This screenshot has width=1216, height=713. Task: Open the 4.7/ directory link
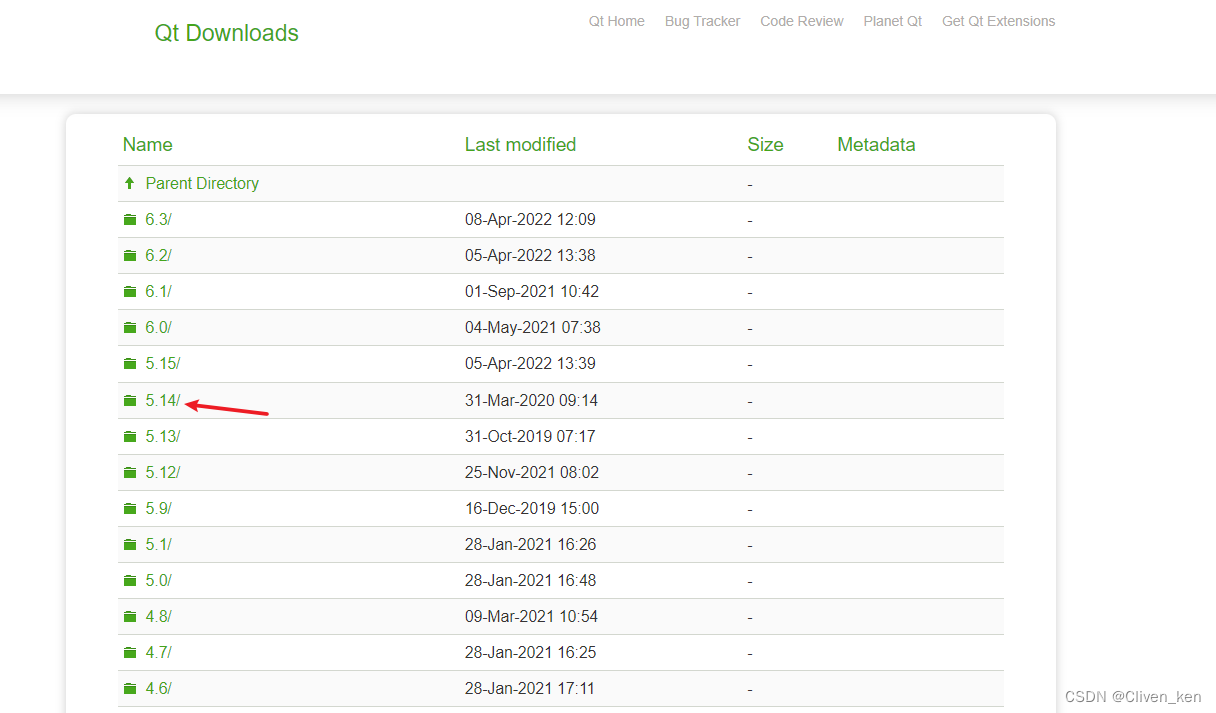(159, 652)
